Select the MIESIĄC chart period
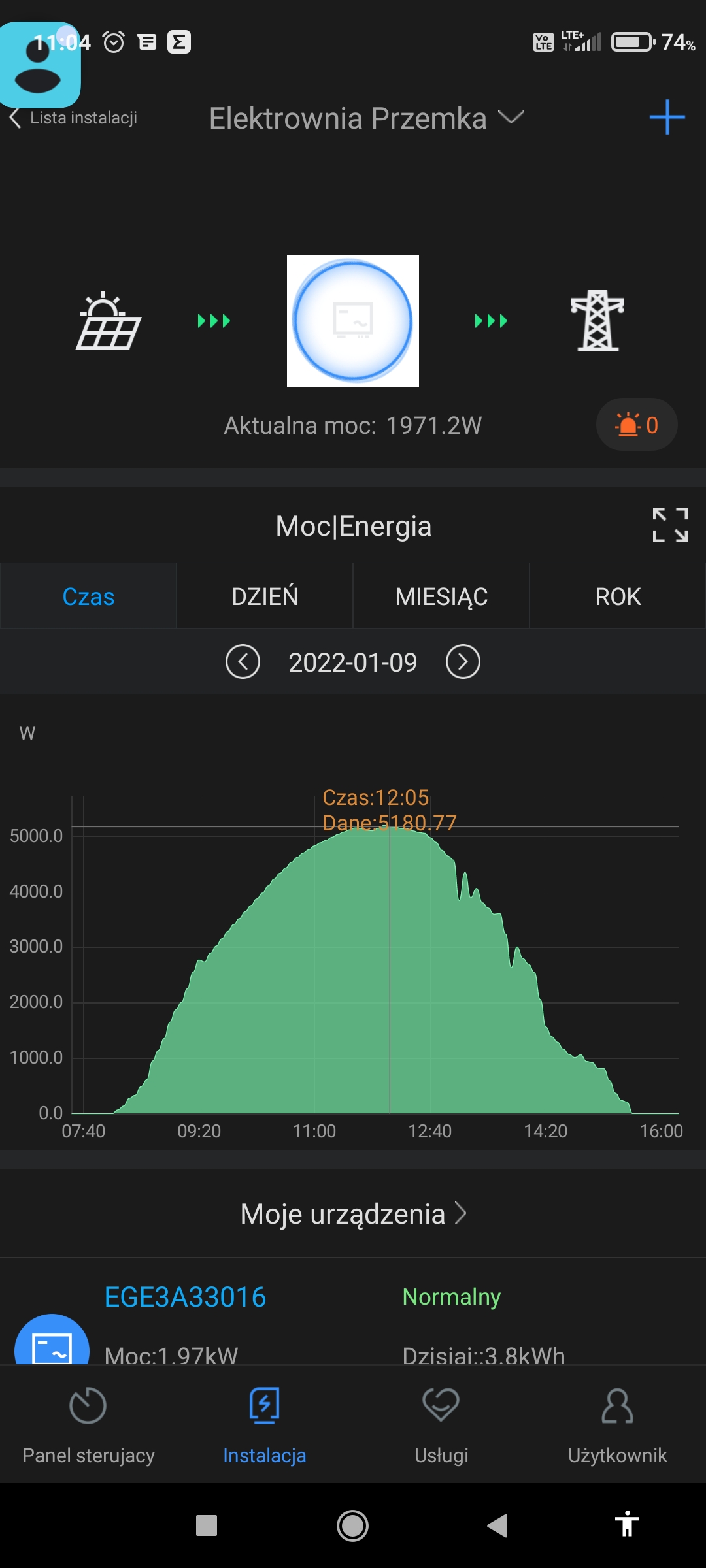Viewport: 706px width, 1568px height. [x=441, y=596]
